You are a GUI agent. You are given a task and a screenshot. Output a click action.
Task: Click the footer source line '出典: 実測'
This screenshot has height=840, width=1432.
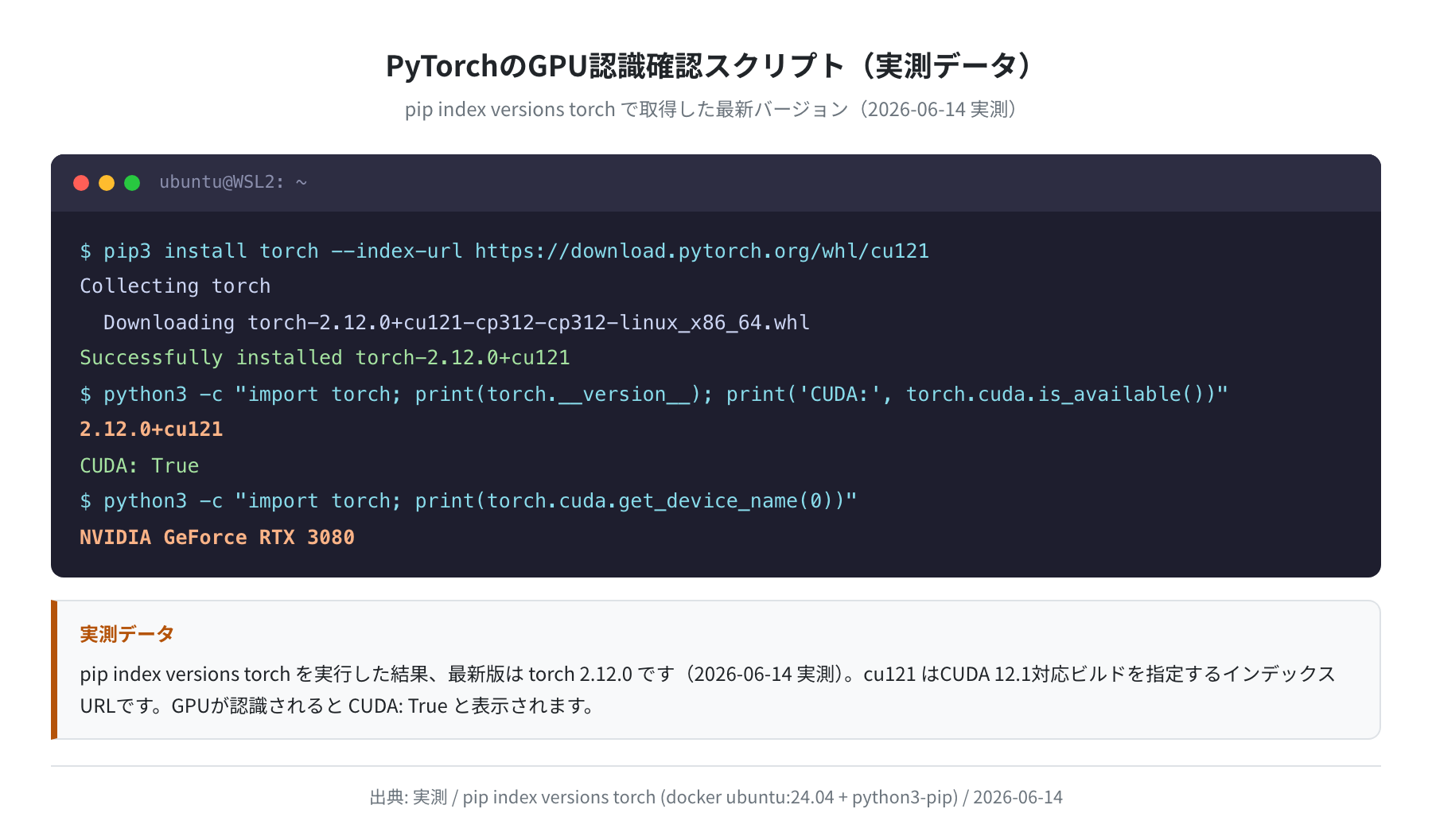point(716,797)
